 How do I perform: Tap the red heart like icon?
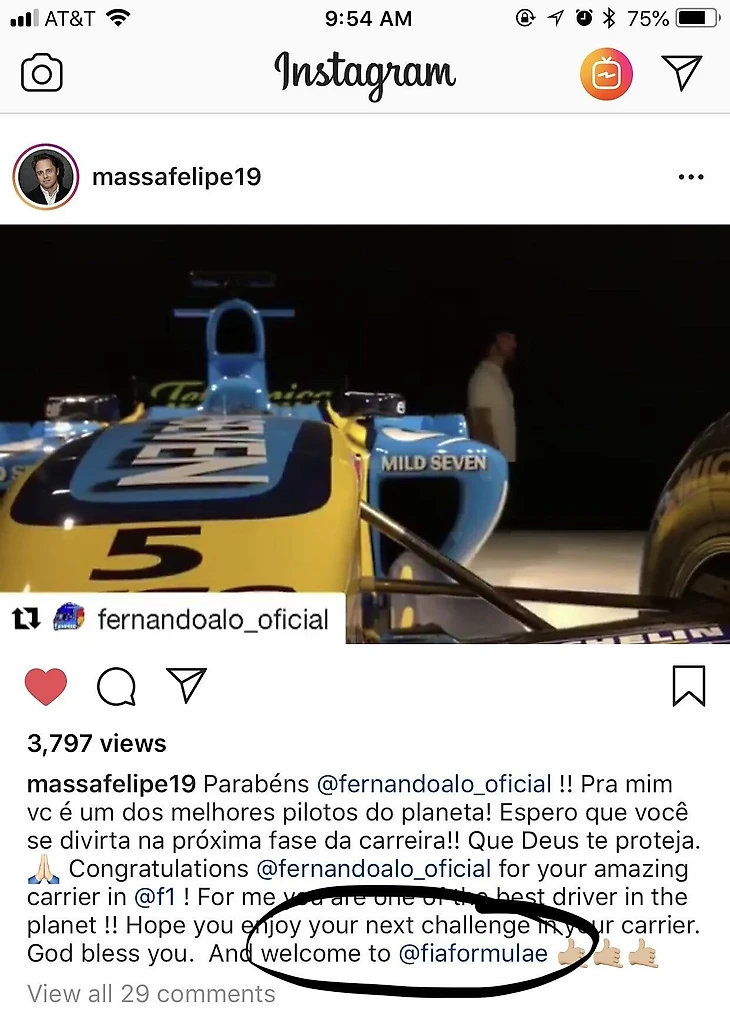(x=46, y=686)
